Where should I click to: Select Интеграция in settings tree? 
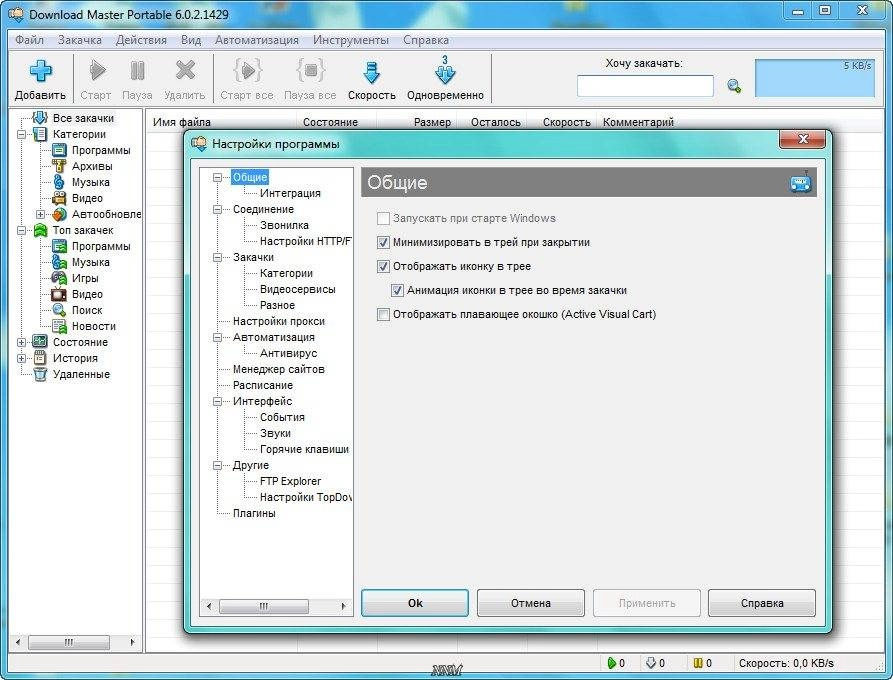(x=290, y=193)
